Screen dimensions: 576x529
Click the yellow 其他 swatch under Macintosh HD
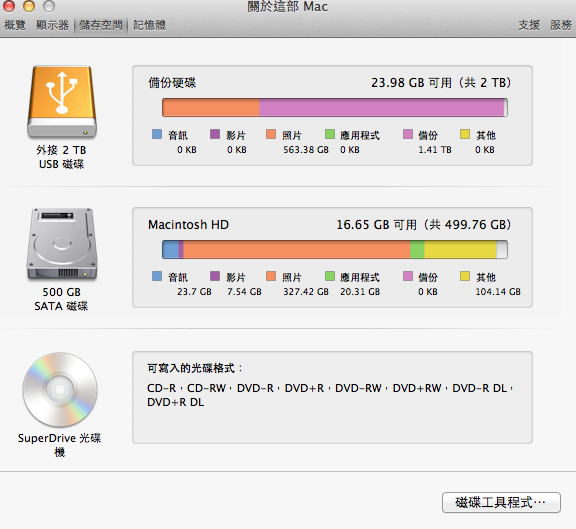pyautogui.click(x=465, y=276)
